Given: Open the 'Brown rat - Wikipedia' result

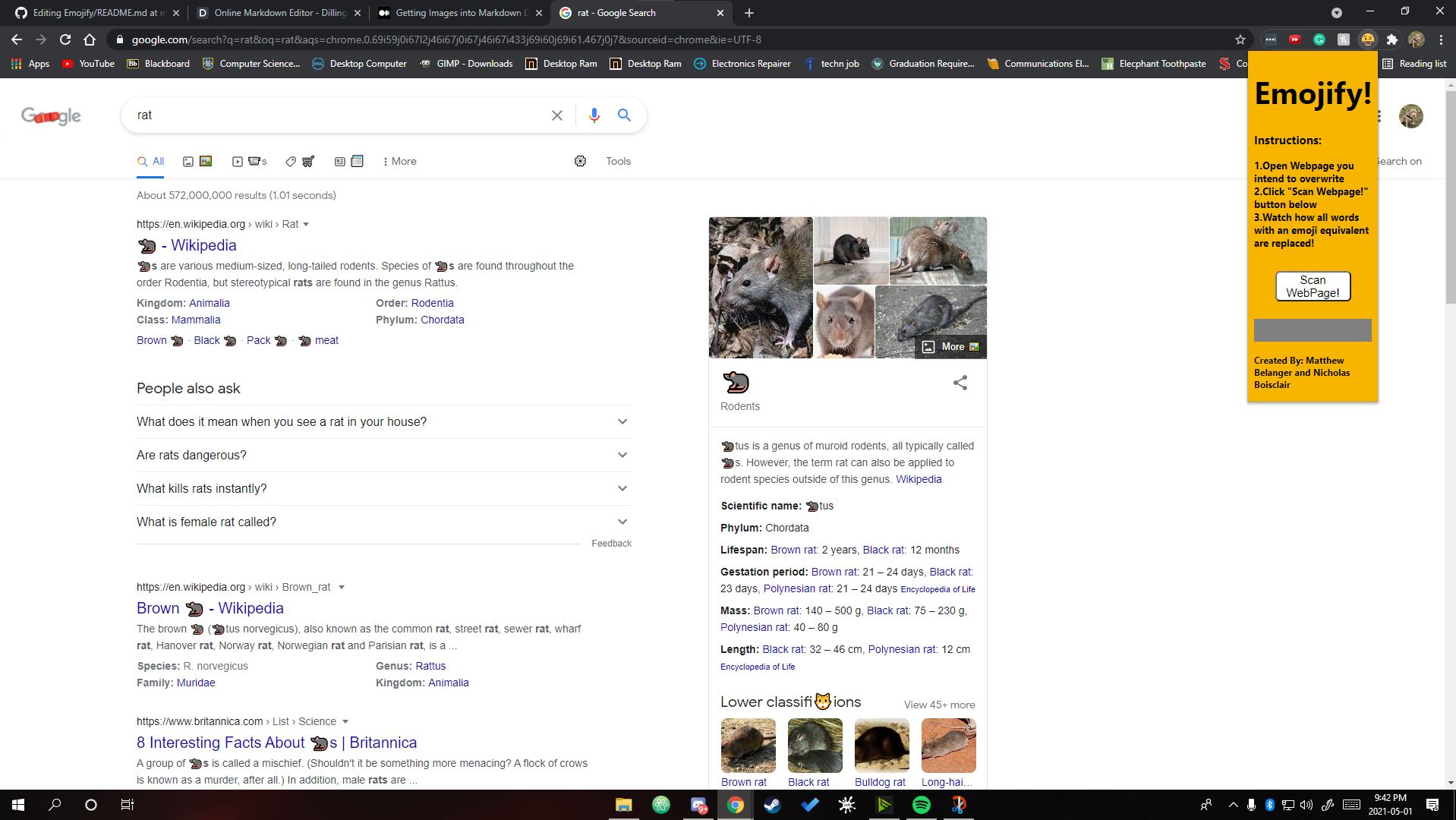Looking at the screenshot, I should pos(210,608).
